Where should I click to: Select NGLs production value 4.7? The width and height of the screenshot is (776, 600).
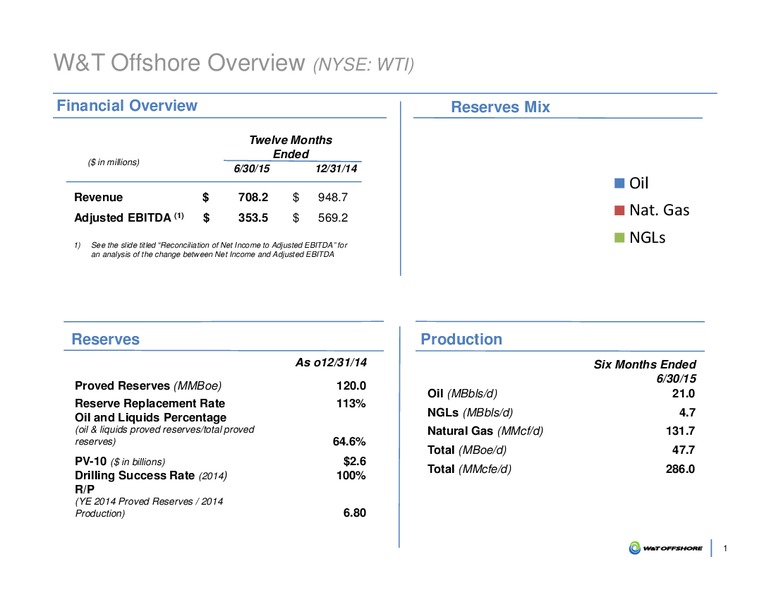pos(687,412)
